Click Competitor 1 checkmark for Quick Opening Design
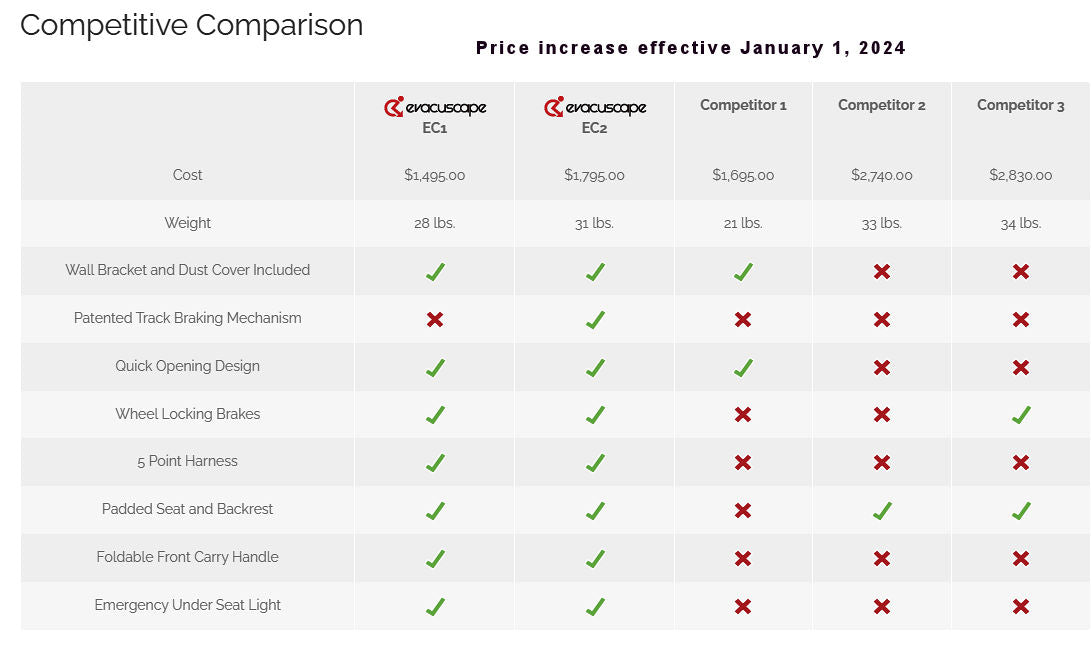The image size is (1091, 650). tap(743, 367)
